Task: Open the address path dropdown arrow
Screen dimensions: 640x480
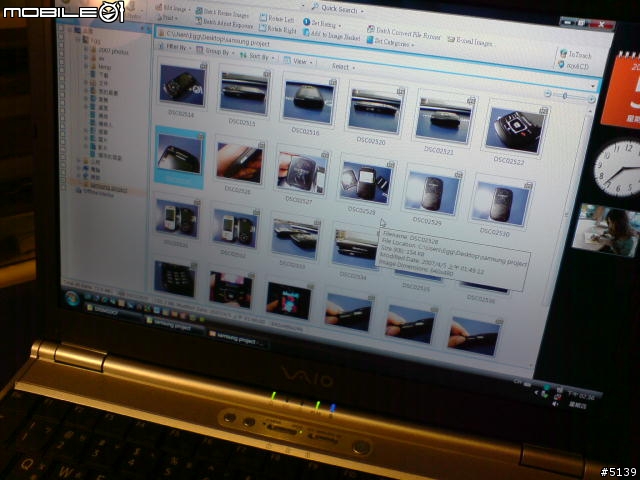Action: (x=593, y=86)
